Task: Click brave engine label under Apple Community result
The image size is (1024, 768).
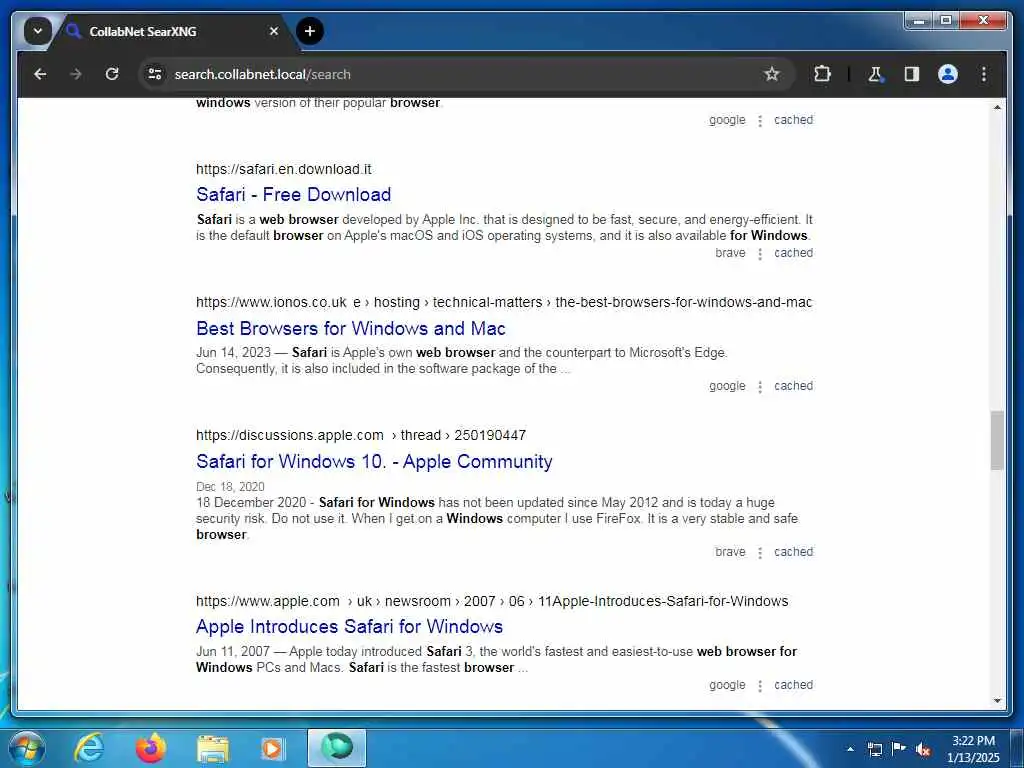Action: 730,552
